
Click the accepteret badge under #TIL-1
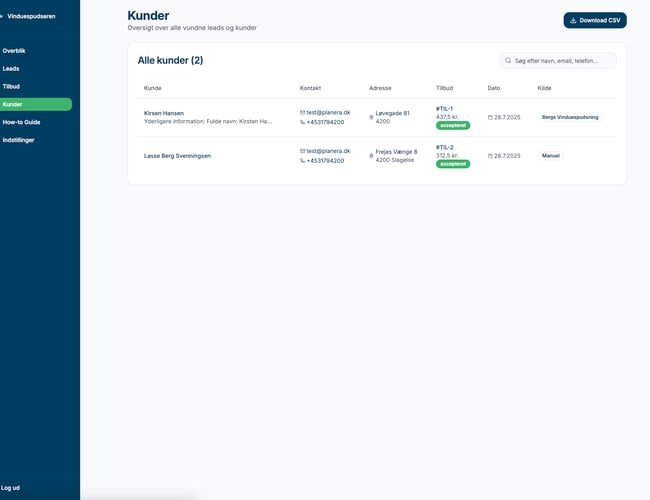click(453, 125)
